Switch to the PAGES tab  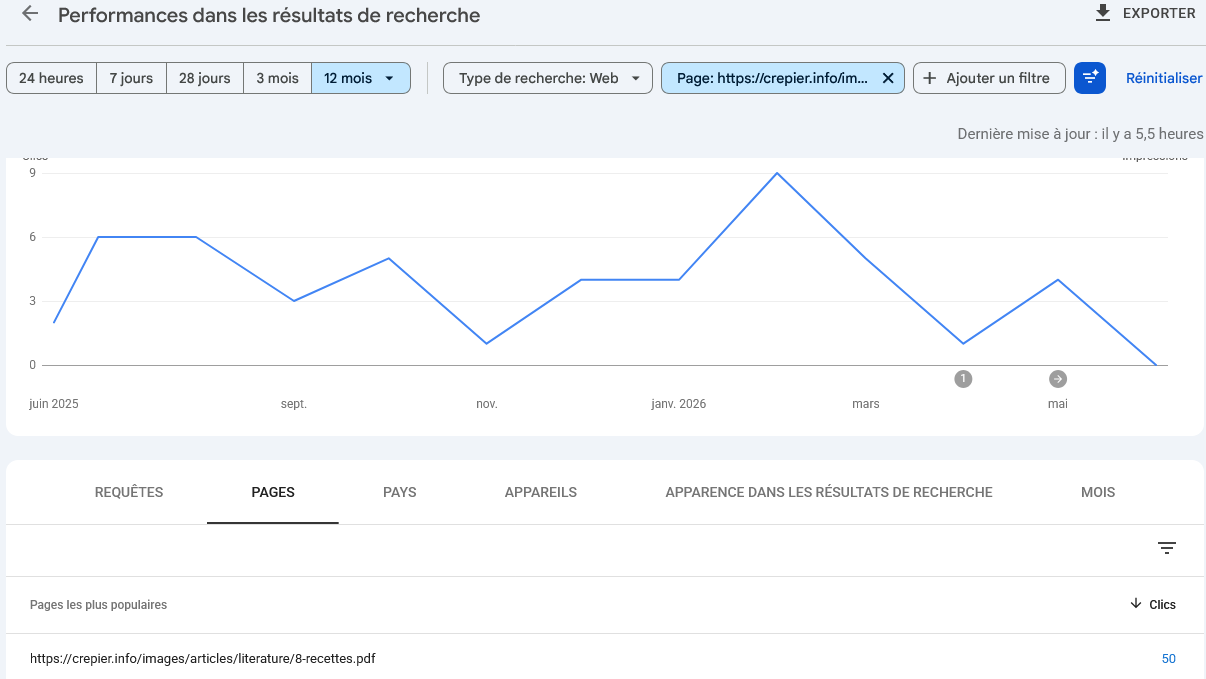[x=273, y=492]
